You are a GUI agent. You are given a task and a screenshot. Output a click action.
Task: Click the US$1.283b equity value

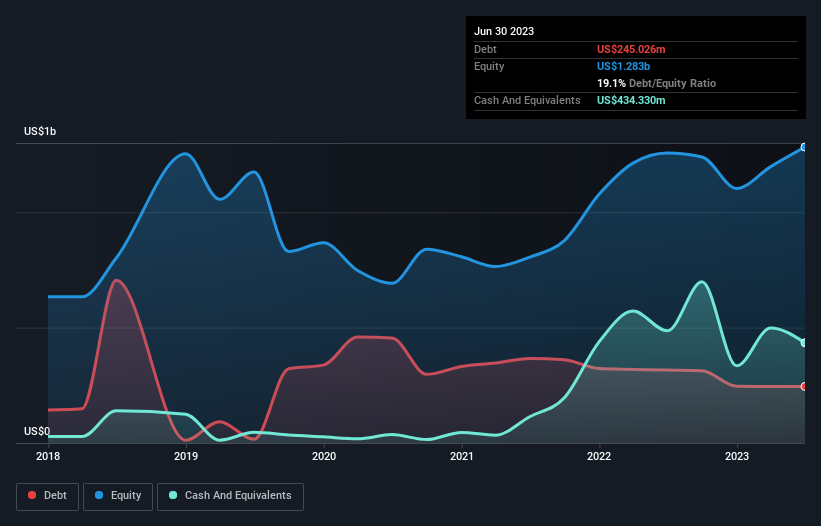click(623, 66)
